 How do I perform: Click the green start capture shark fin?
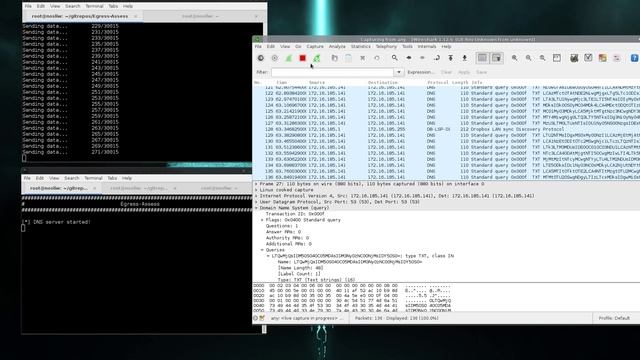[x=289, y=58]
